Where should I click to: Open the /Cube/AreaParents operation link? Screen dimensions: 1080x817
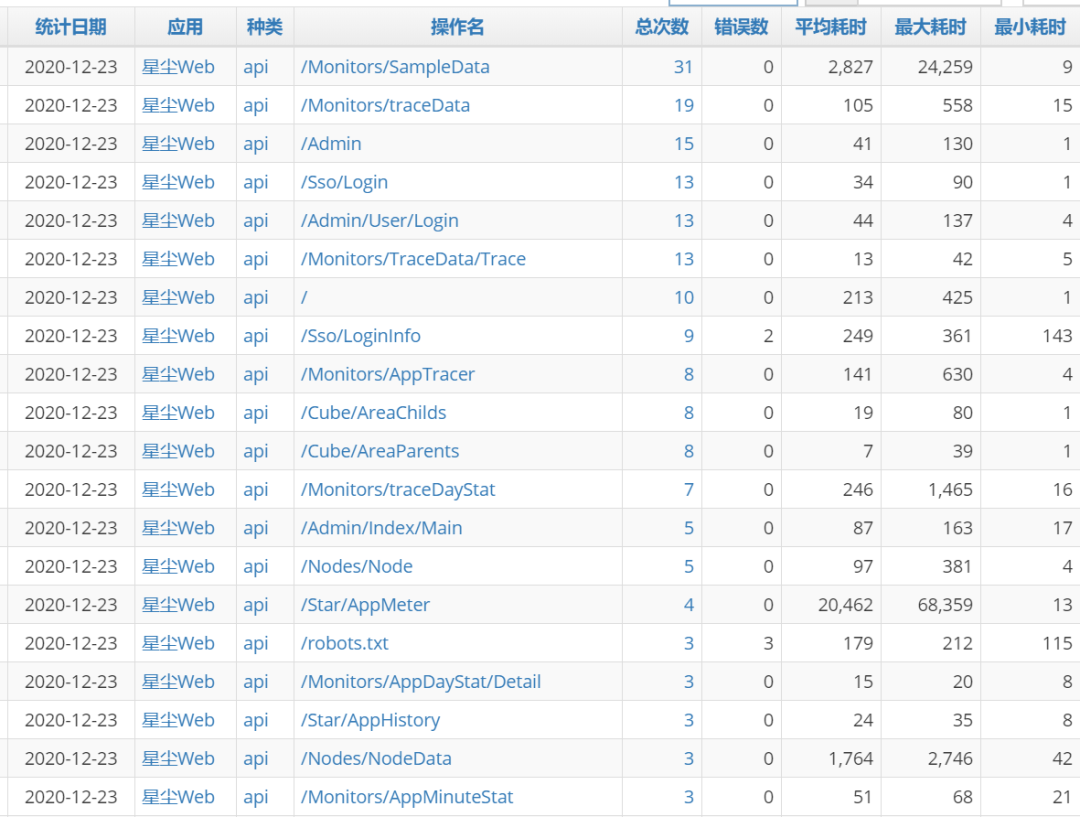380,451
